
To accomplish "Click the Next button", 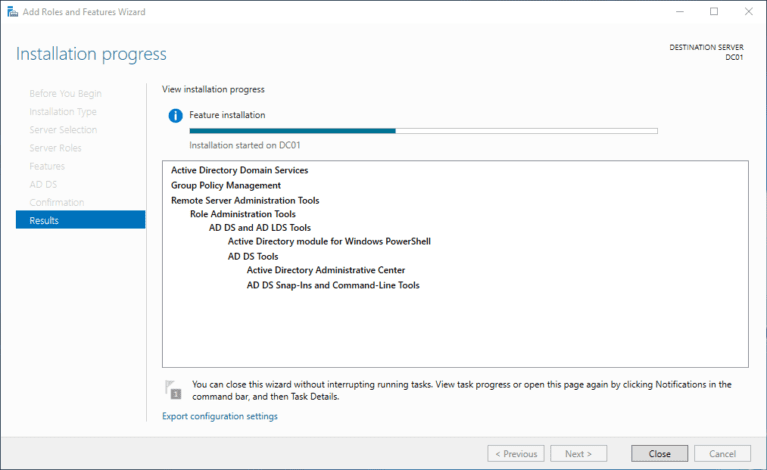I will point(578,453).
